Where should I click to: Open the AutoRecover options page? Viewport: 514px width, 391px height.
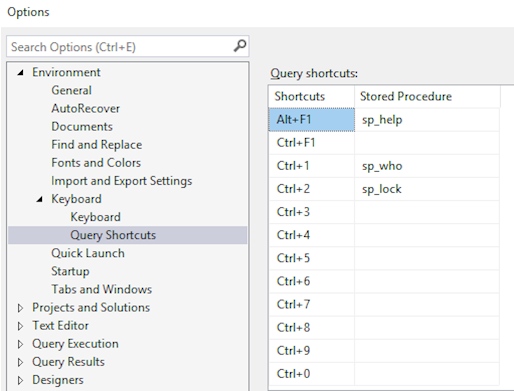click(85, 108)
